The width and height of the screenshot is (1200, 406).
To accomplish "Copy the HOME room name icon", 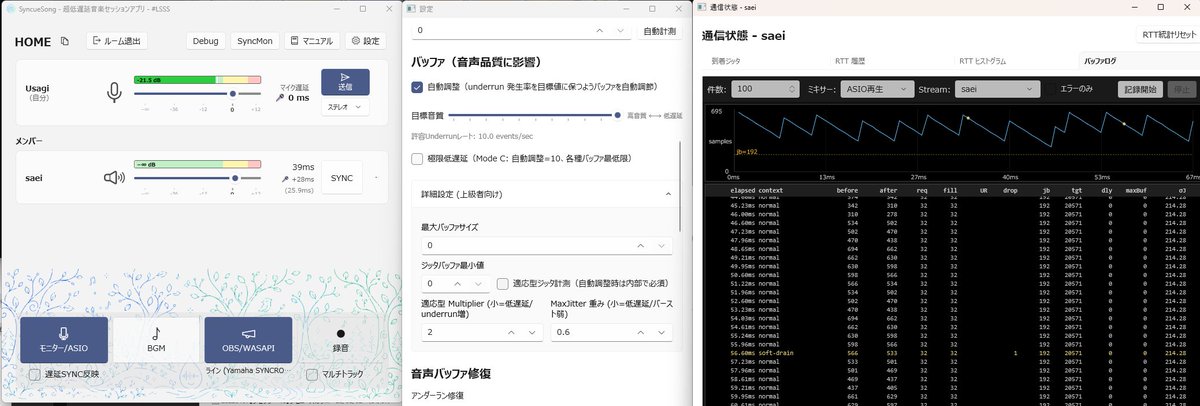I will pyautogui.click(x=65, y=41).
